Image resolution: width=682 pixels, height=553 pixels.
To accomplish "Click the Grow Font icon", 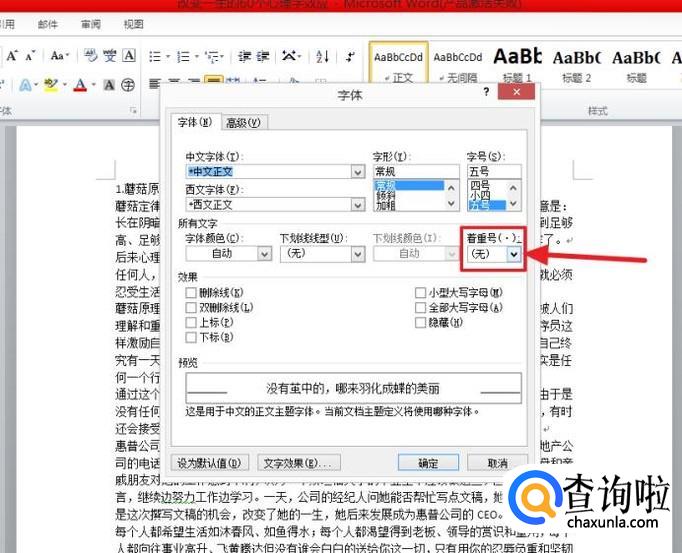I will tap(12, 56).
